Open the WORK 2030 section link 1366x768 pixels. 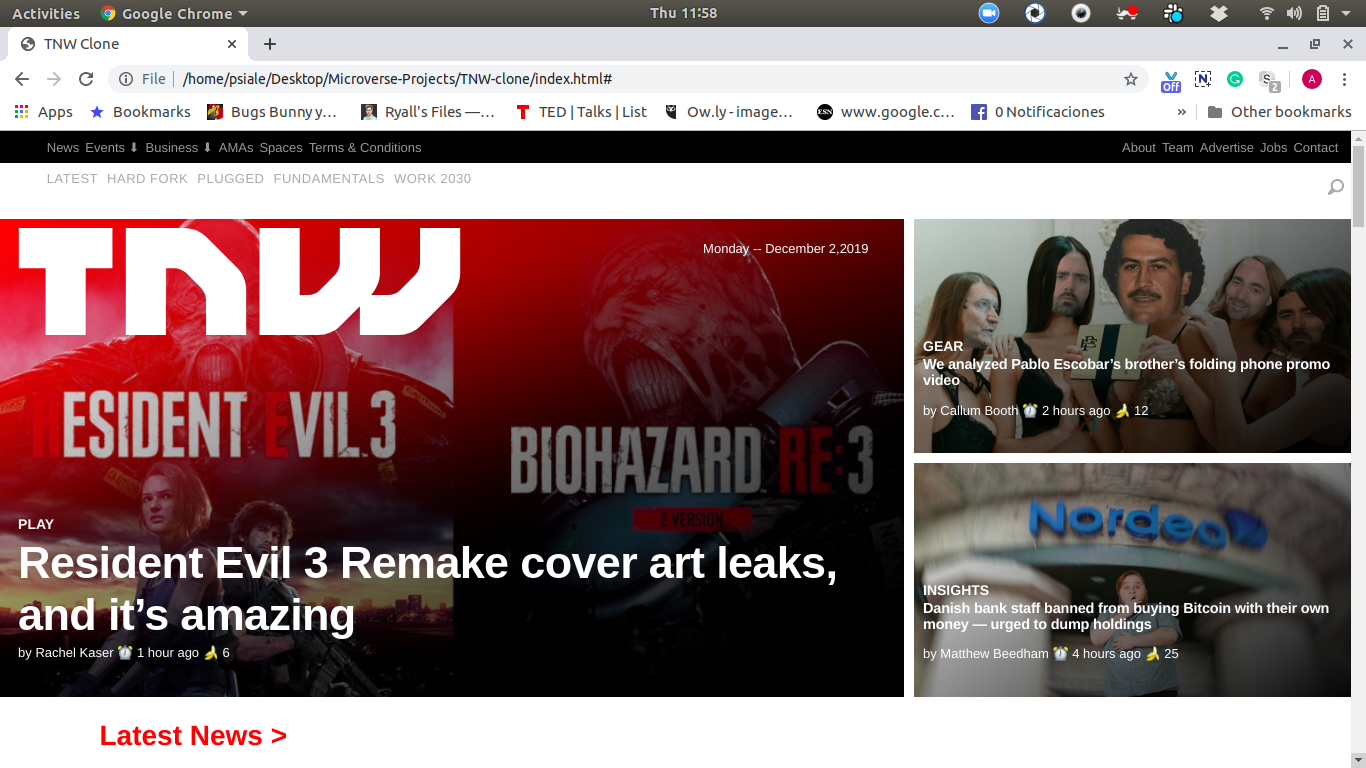click(432, 178)
